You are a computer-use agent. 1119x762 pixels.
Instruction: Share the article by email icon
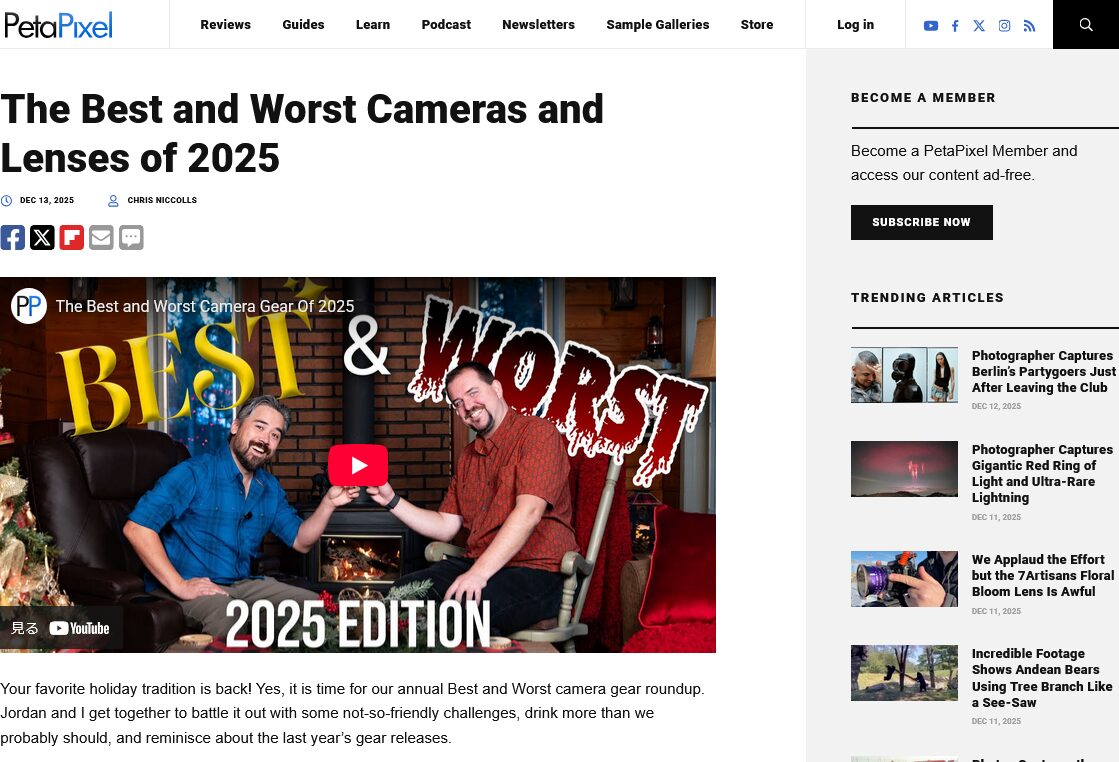(101, 237)
